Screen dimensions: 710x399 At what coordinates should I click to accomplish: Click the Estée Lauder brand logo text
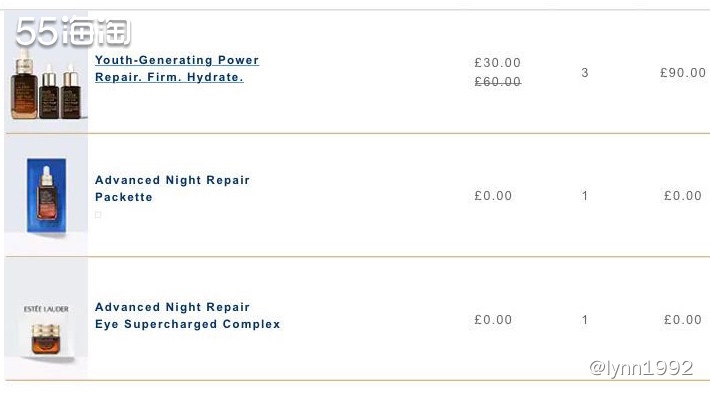click(x=46, y=309)
